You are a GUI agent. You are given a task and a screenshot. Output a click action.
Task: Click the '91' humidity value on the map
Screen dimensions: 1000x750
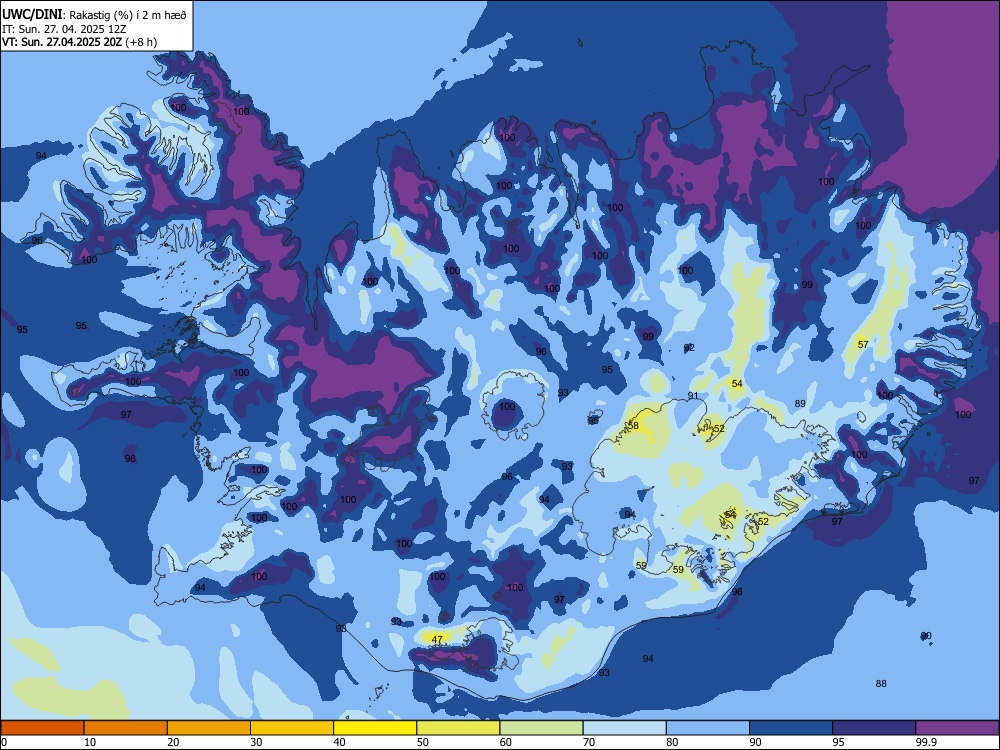[693, 396]
